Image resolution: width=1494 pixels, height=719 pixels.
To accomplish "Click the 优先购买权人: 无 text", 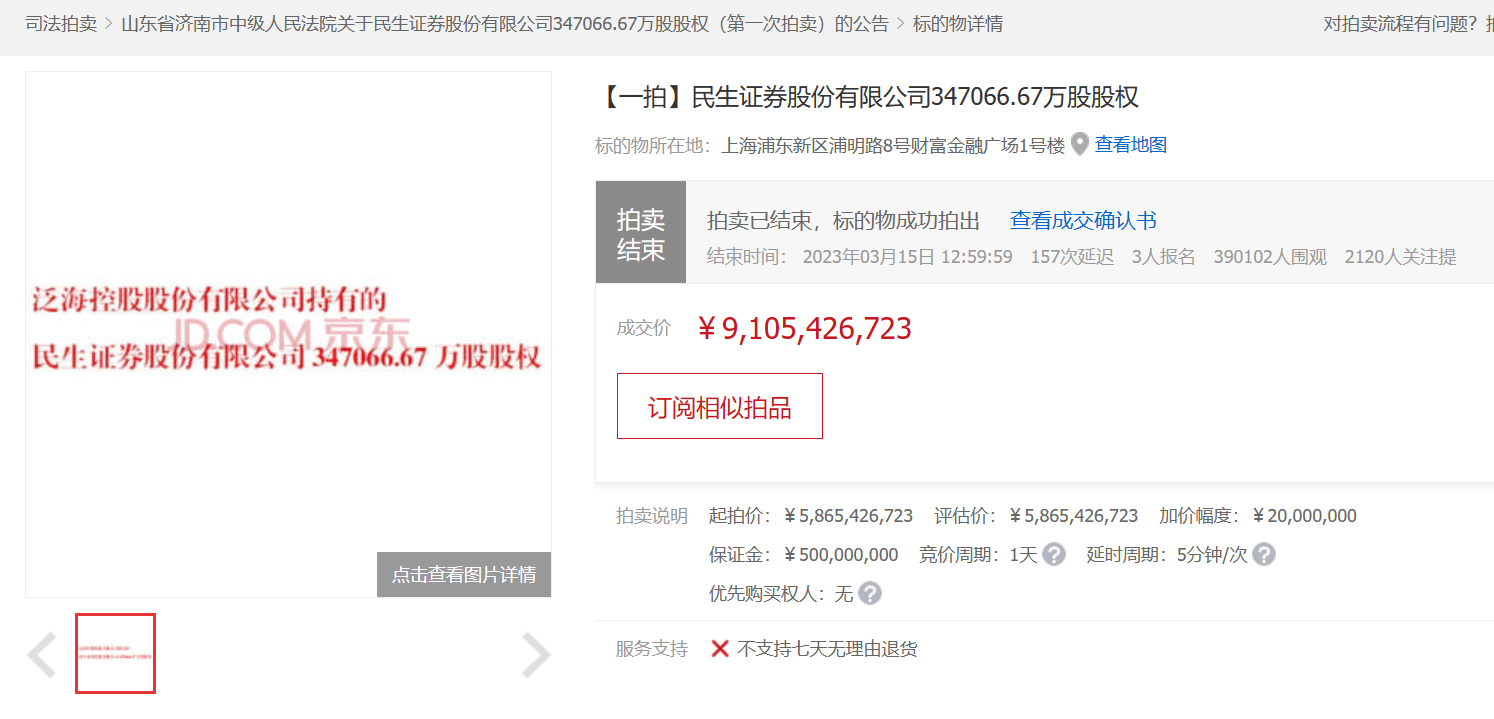I will point(782,594).
